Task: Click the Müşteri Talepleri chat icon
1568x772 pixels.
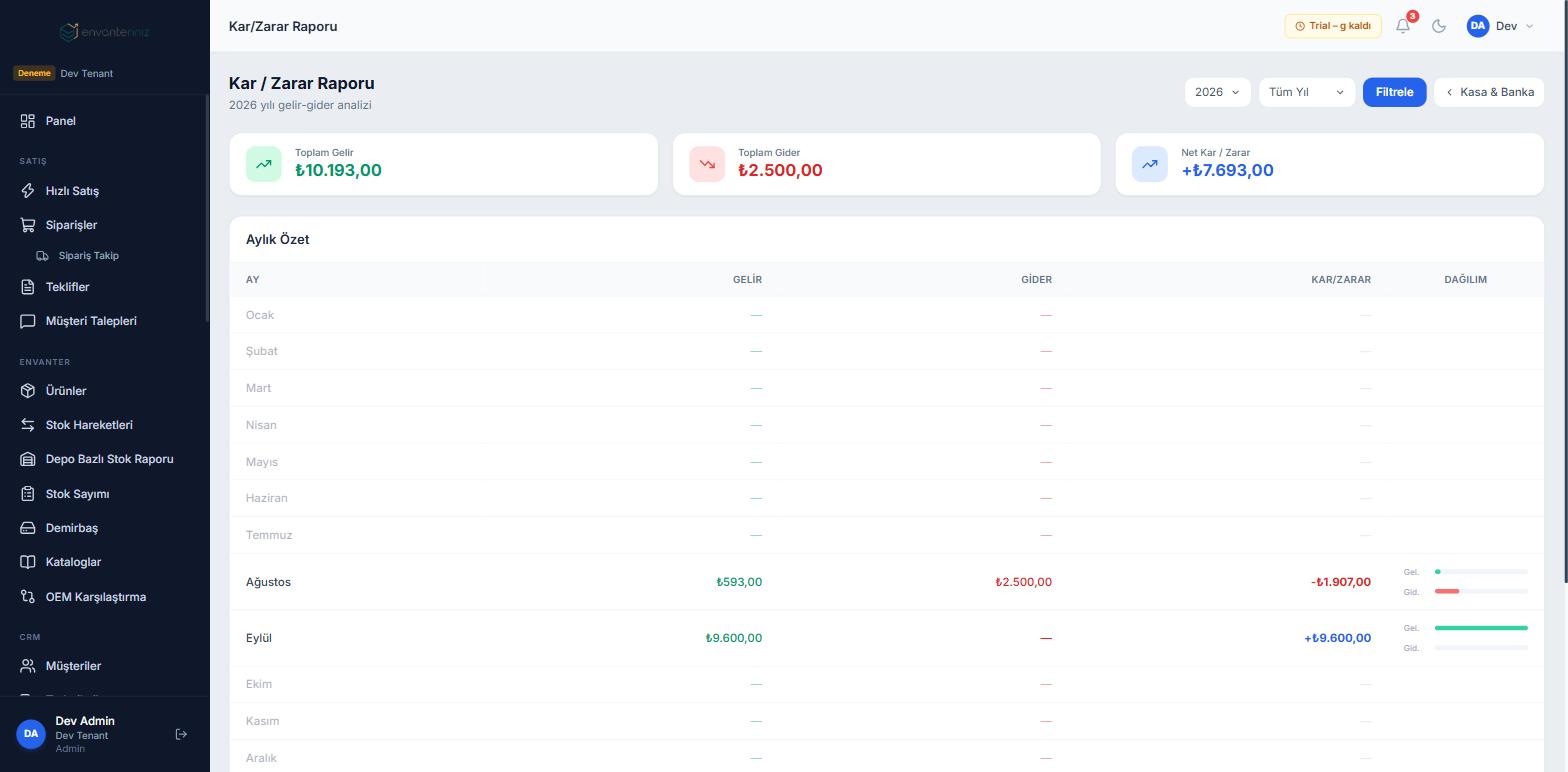Action: click(x=28, y=321)
